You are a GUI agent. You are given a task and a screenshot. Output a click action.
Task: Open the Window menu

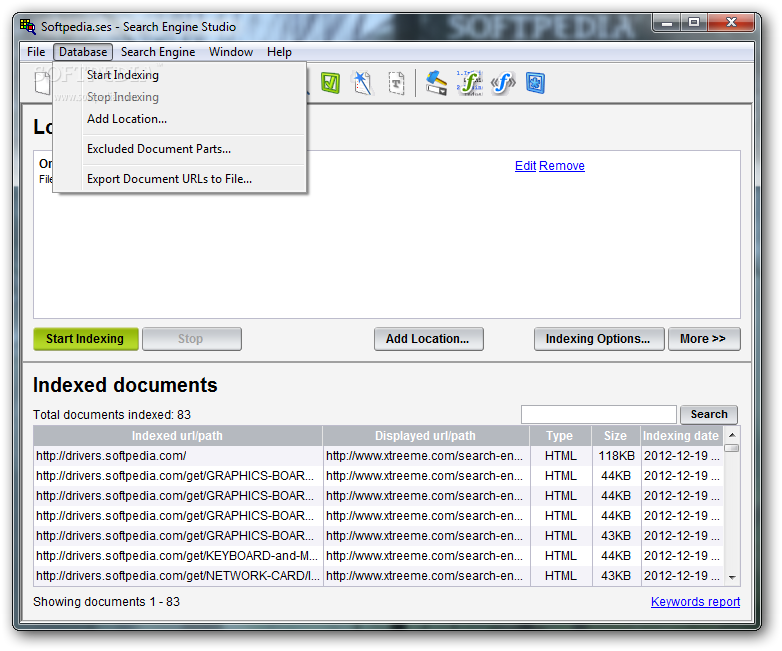(231, 52)
